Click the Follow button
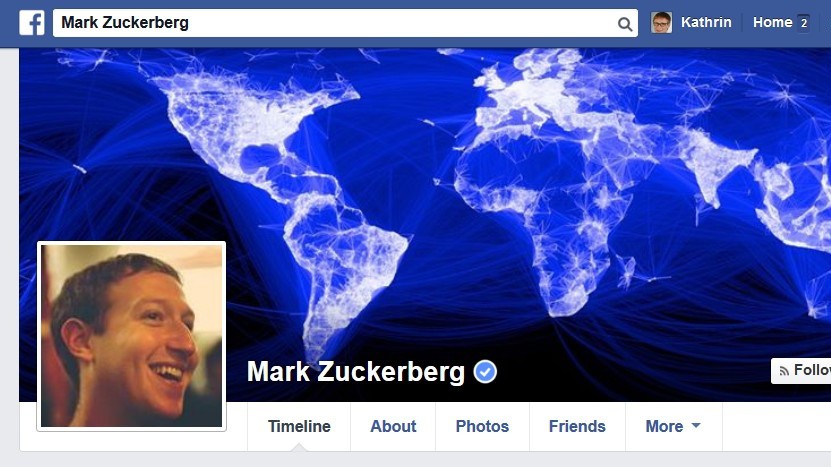Viewport: 831px width, 467px height. [801, 371]
